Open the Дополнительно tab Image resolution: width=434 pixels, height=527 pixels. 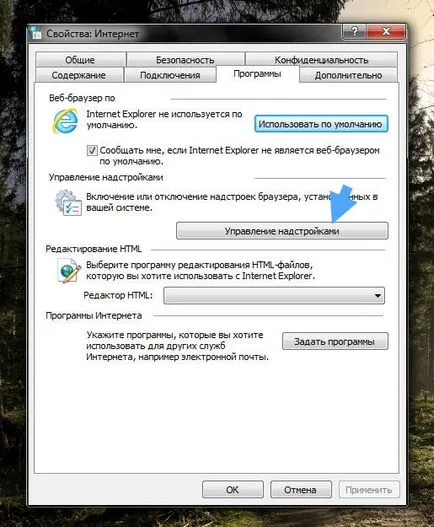(348, 75)
